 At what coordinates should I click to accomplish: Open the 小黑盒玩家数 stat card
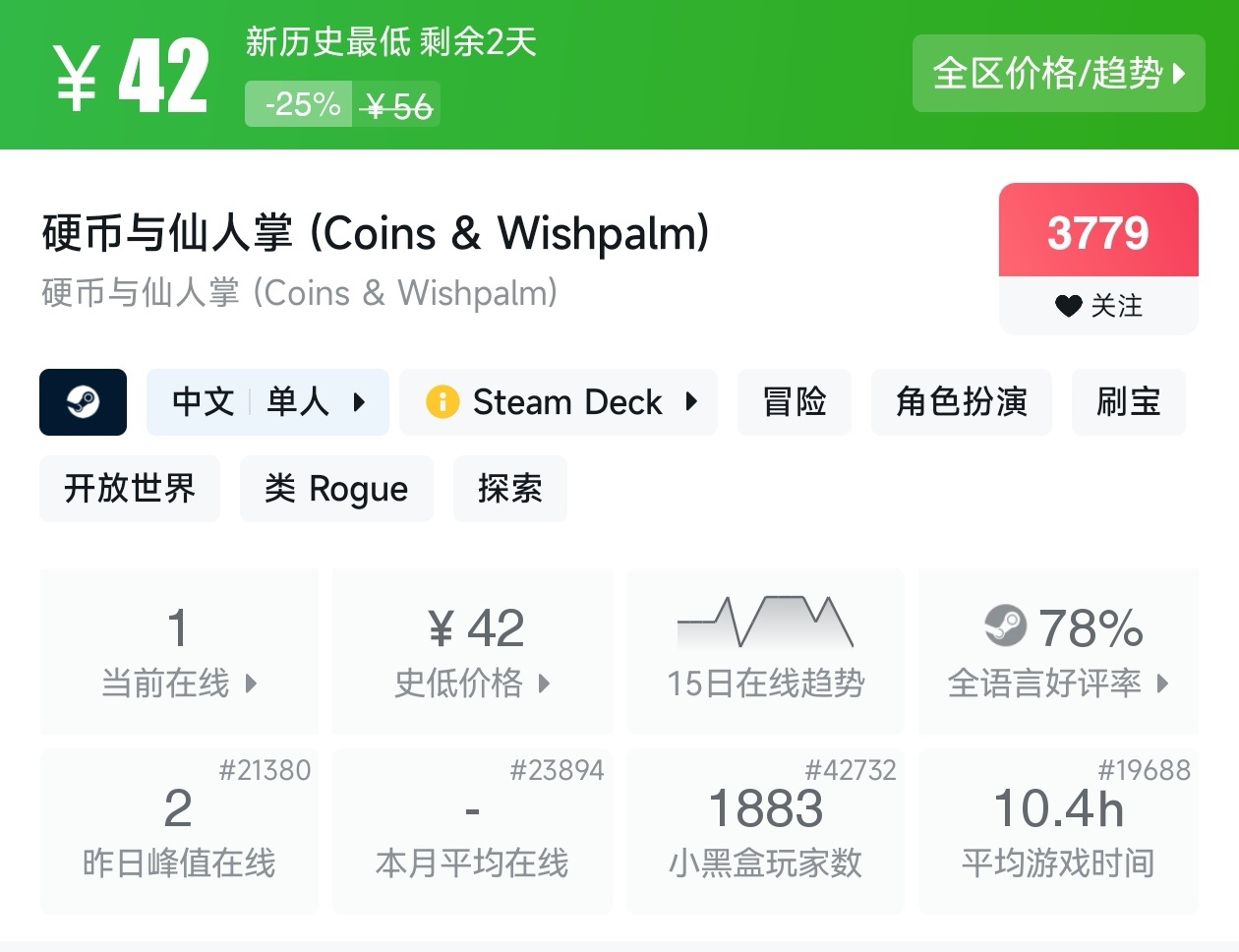click(x=765, y=831)
